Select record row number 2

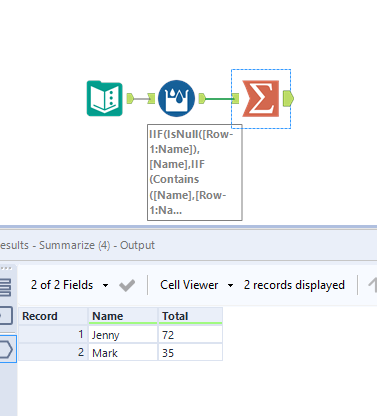pyautogui.click(x=53, y=352)
